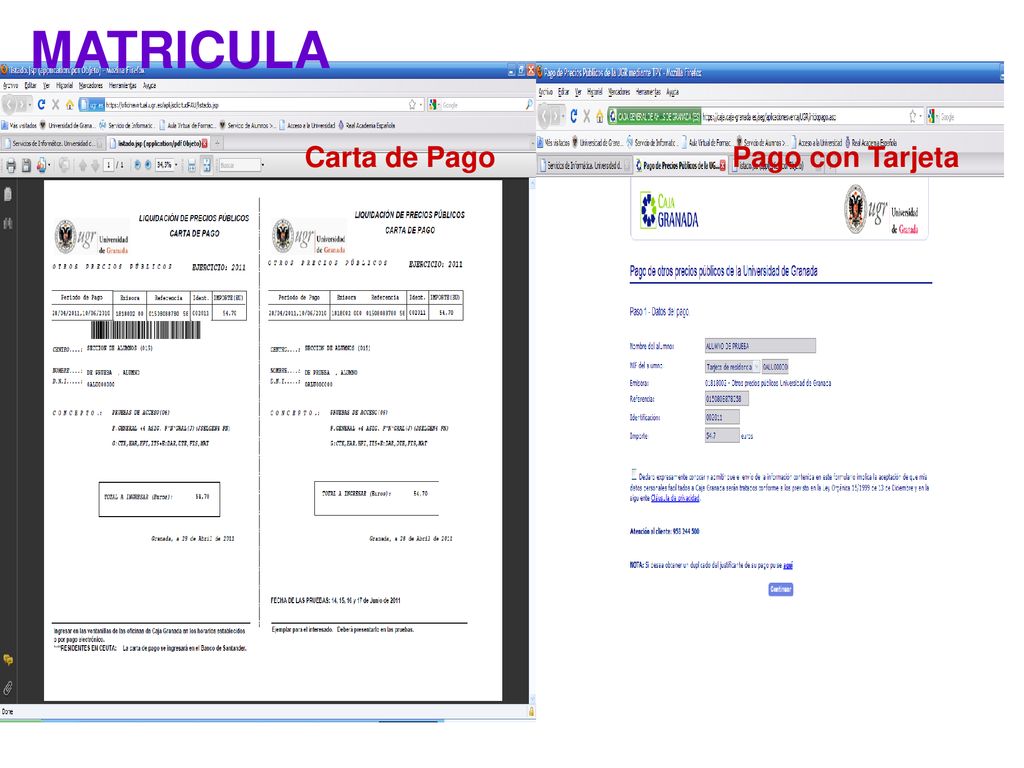Open 'Acceso a la Universidad' bookmark in right window
The width and height of the screenshot is (1024, 768).
tap(816, 142)
